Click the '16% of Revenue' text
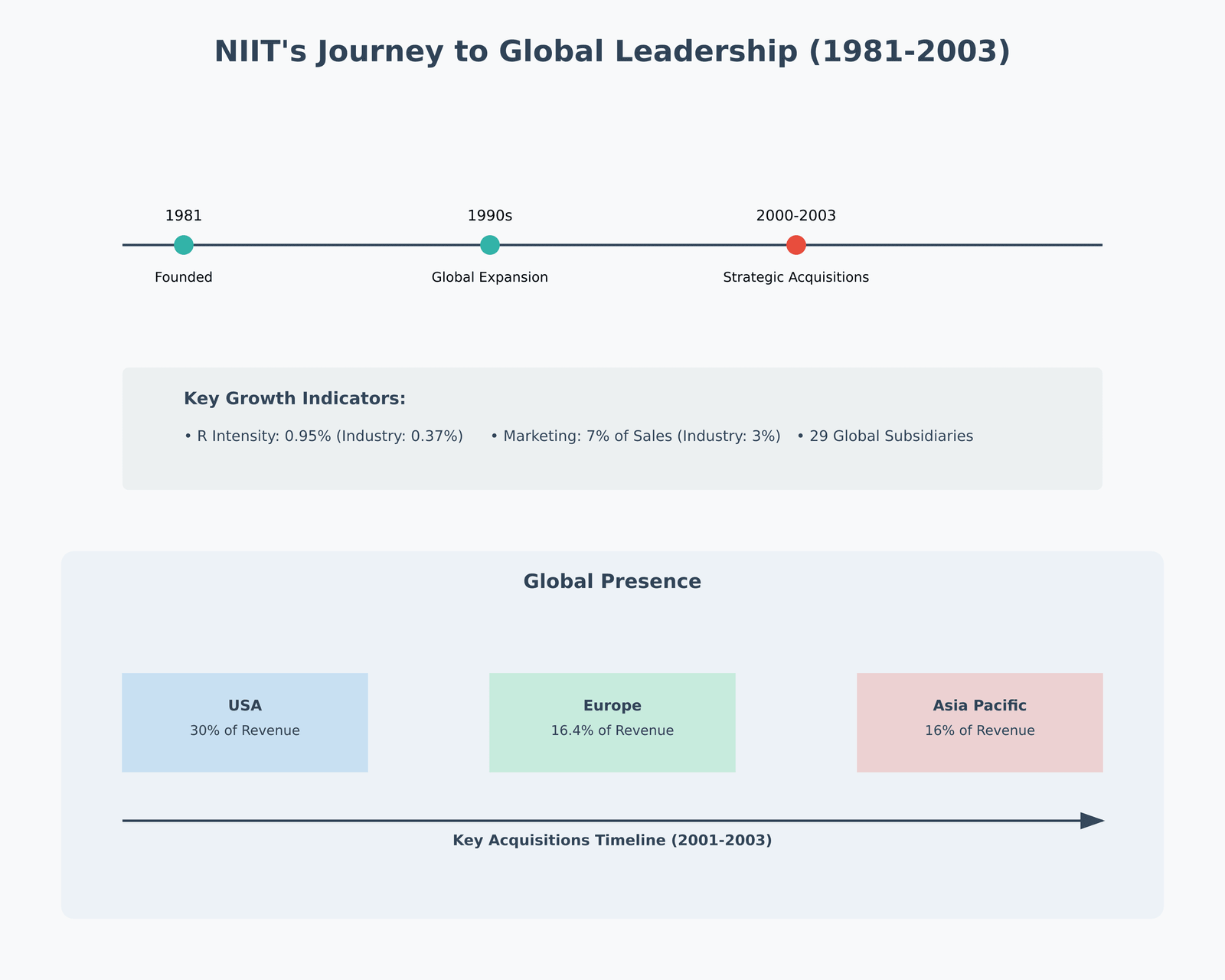1225x980 pixels. tap(980, 730)
